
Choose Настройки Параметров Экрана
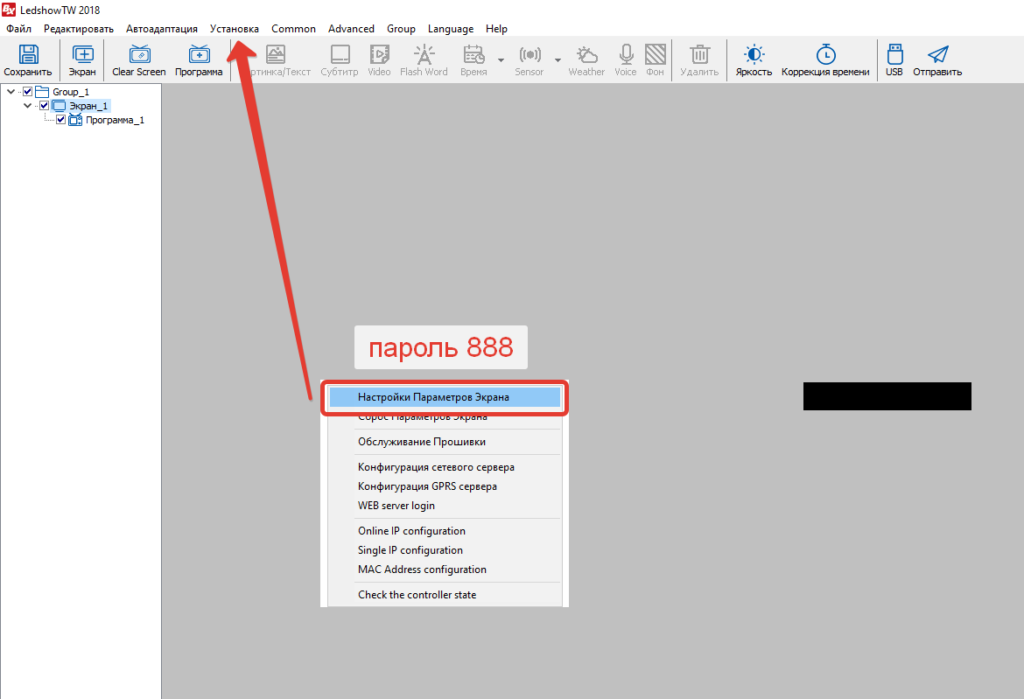[445, 397]
